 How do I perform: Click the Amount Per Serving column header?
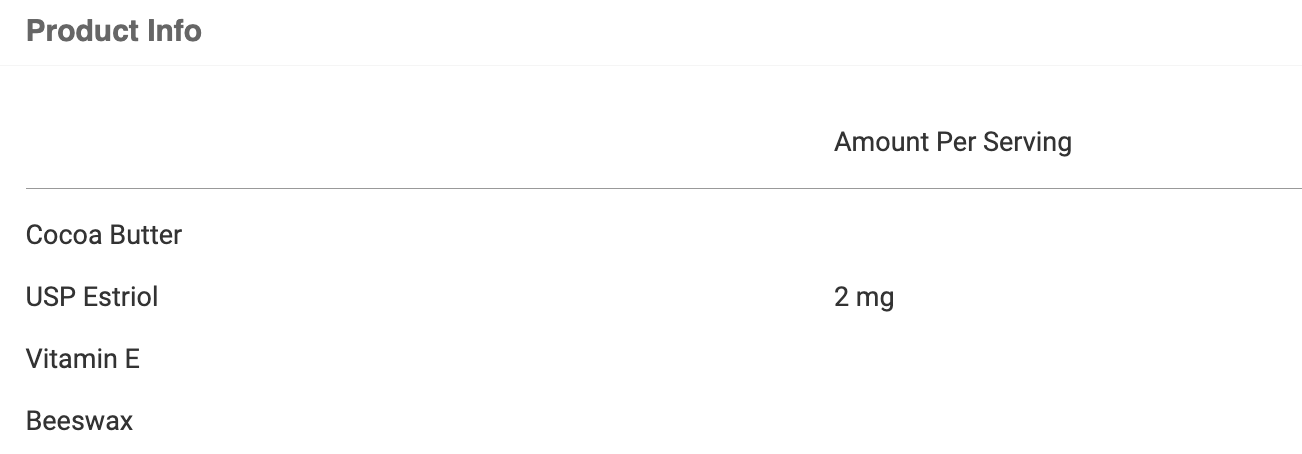(952, 142)
